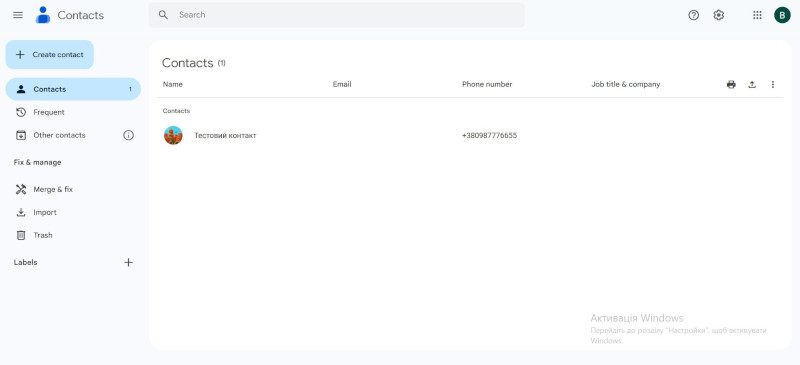
Task: Print the contacts list
Action: [x=731, y=84]
